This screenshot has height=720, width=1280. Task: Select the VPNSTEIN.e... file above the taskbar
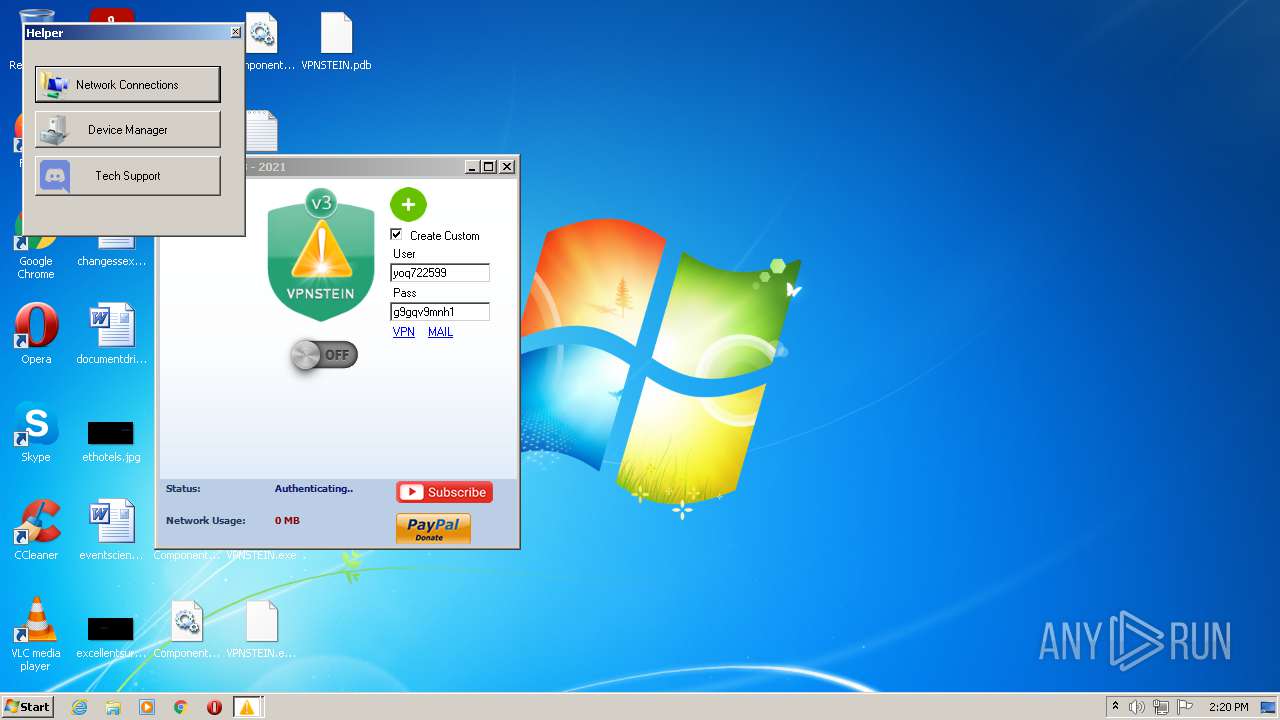[261, 630]
